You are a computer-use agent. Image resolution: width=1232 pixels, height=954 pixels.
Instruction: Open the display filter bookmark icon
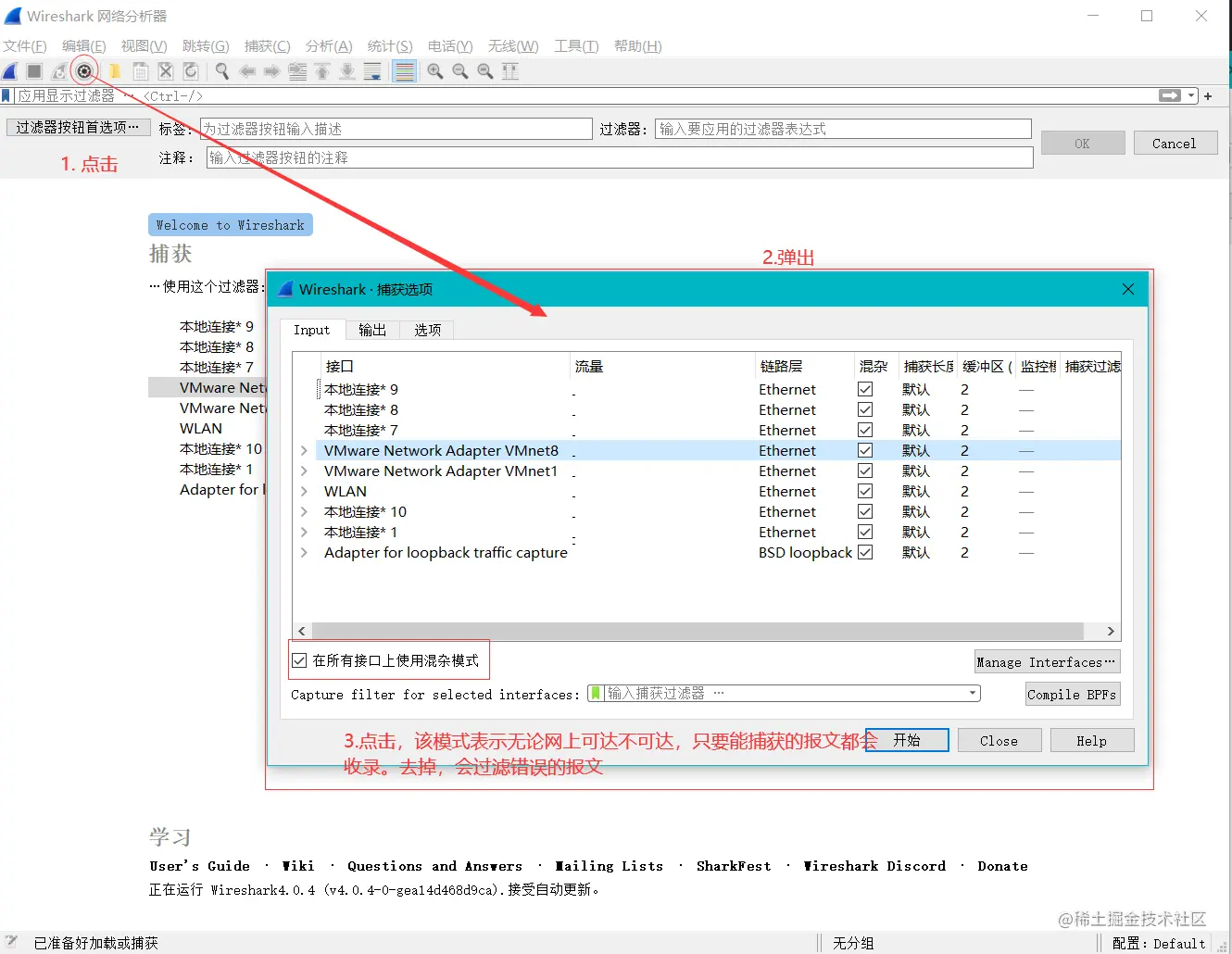coord(6,95)
